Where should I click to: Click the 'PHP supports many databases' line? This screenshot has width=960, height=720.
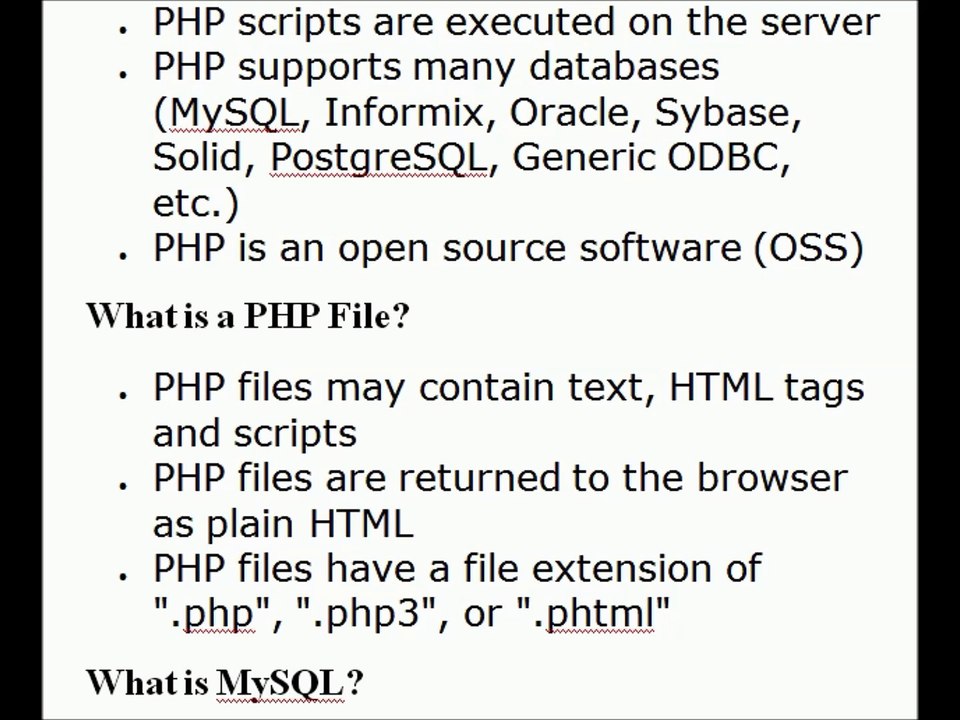436,67
